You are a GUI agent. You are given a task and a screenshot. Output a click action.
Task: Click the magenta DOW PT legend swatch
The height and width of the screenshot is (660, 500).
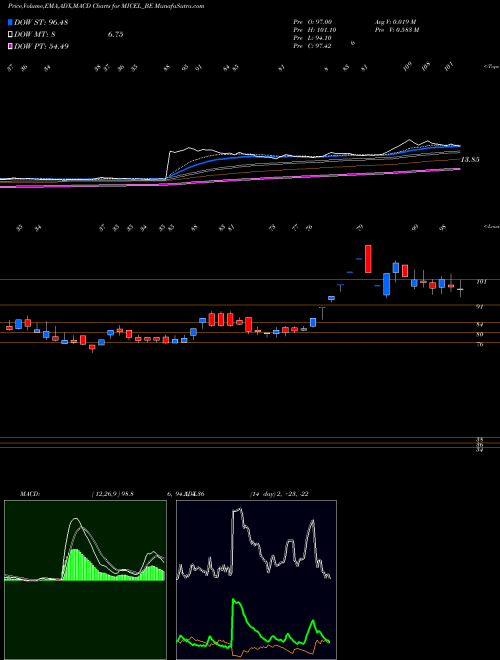click(11, 46)
